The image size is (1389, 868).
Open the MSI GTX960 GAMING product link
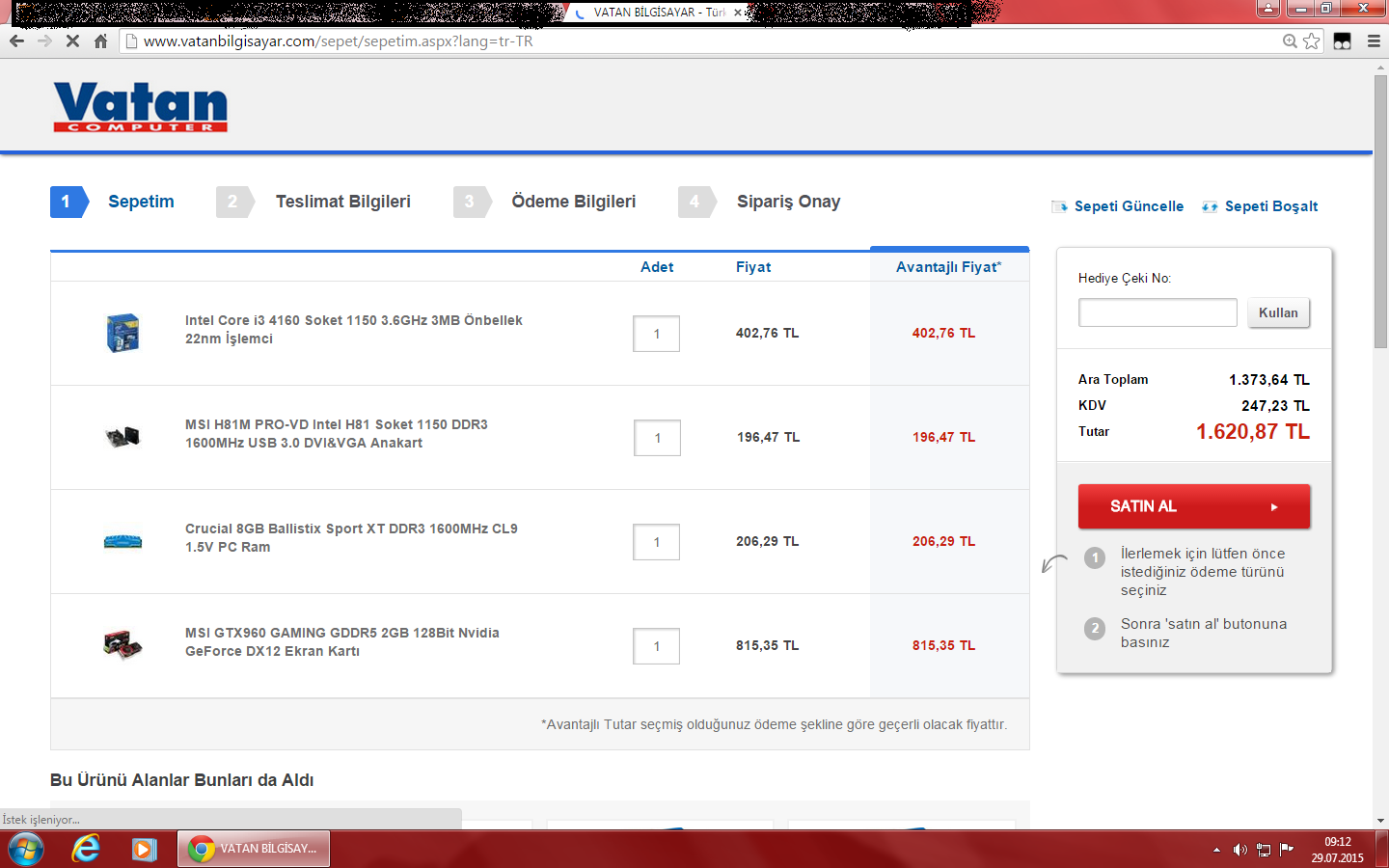click(342, 641)
